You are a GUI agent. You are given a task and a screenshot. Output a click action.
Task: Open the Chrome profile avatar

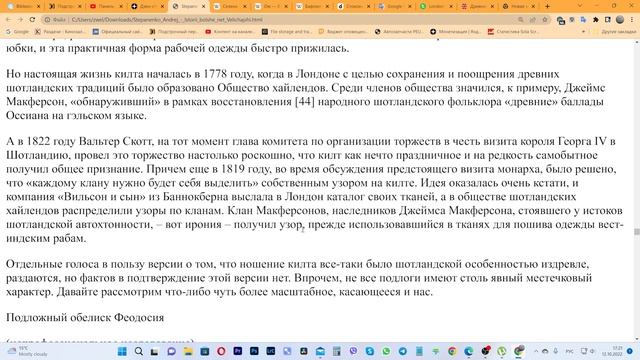click(x=620, y=20)
